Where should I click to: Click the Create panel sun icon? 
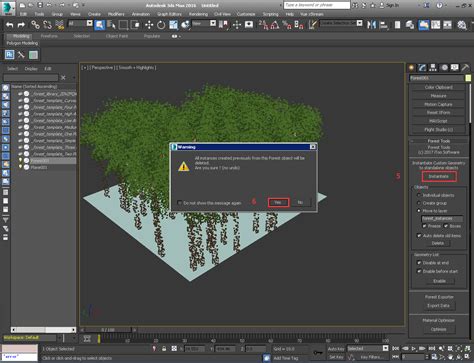[412, 68]
